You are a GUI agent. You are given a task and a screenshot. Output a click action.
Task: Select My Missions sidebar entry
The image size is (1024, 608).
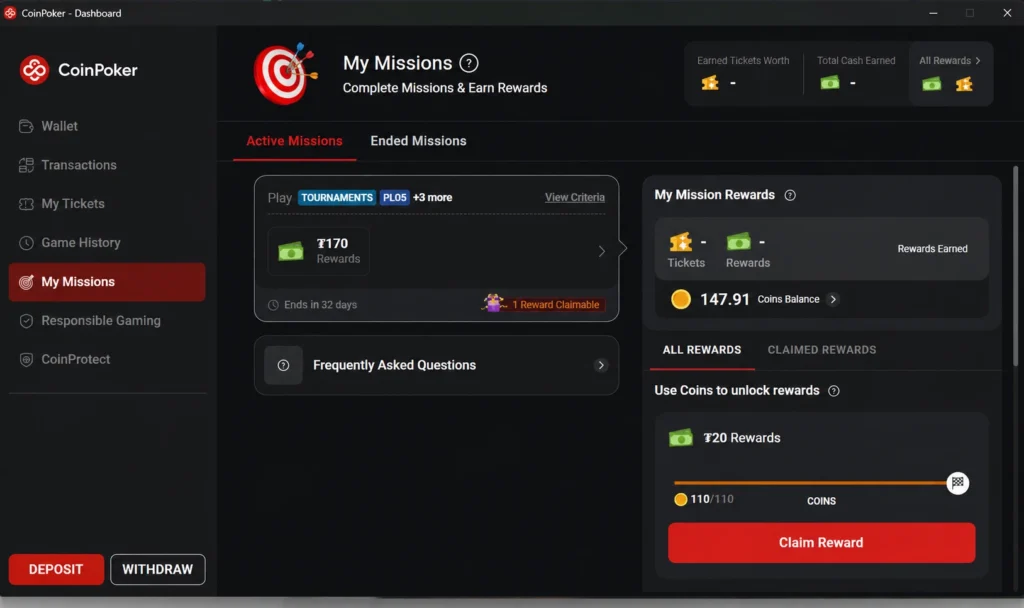pos(107,282)
